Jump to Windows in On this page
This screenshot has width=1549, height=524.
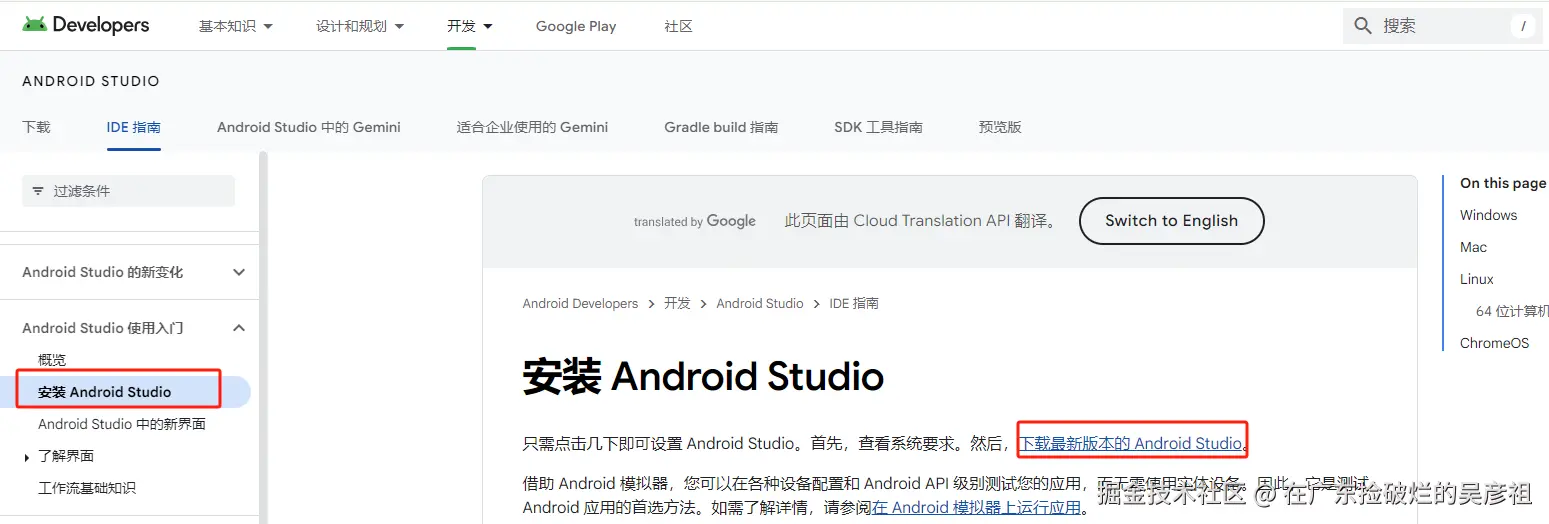1488,215
